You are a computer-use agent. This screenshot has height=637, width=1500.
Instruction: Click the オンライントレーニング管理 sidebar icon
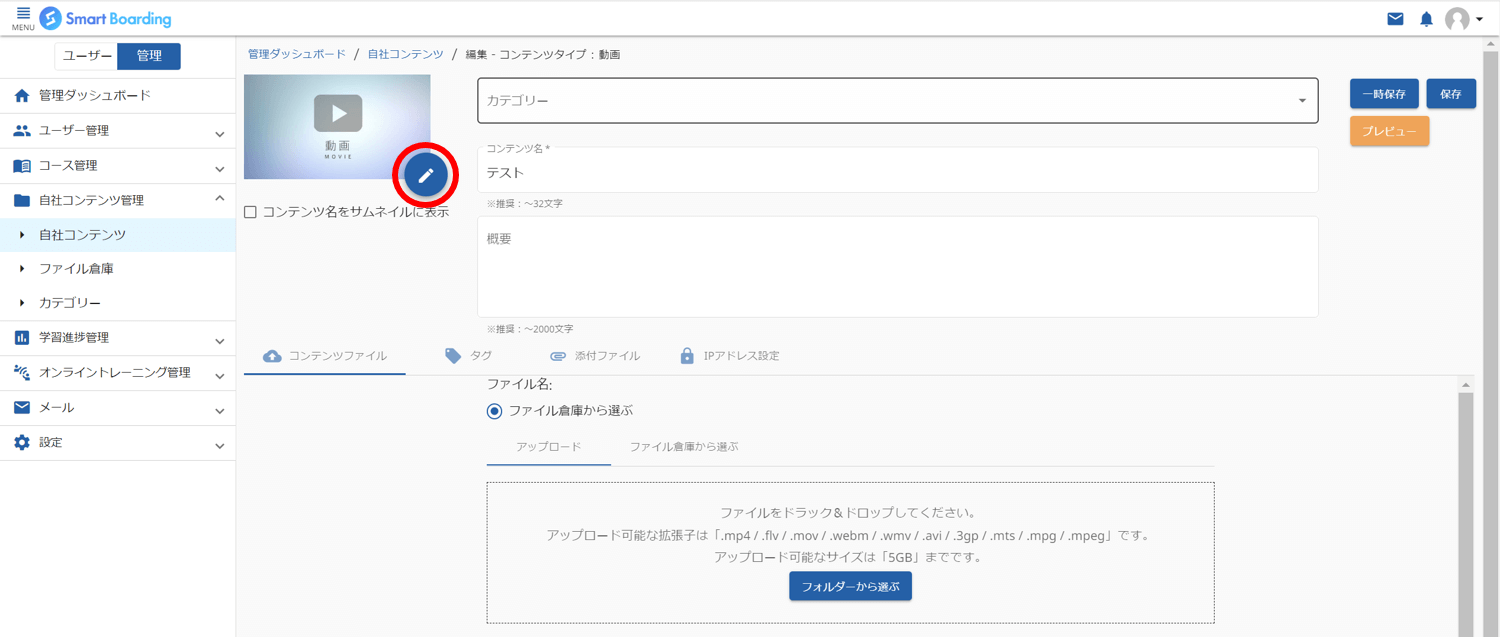pos(22,373)
